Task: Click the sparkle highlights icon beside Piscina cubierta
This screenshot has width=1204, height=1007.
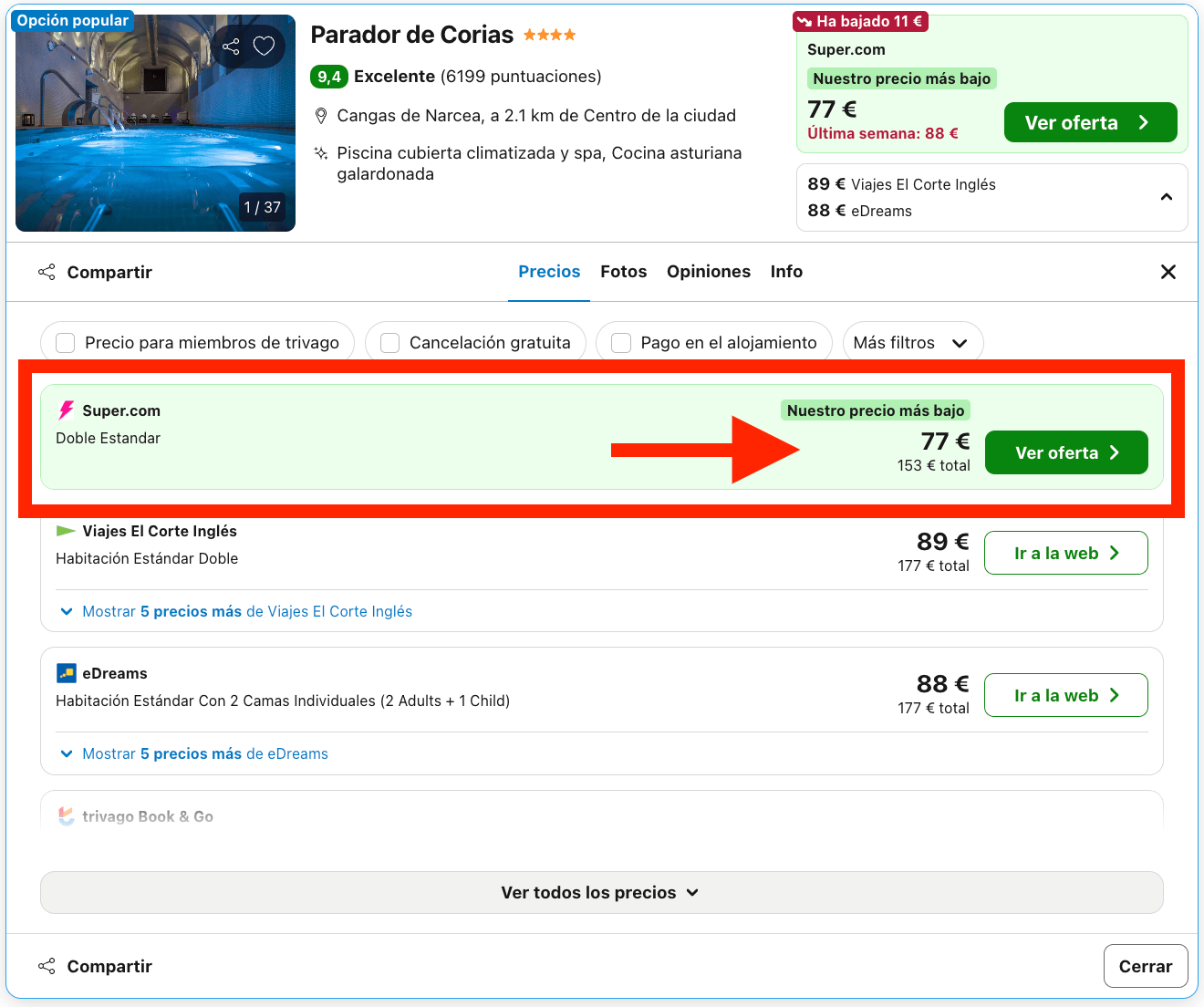Action: click(321, 153)
